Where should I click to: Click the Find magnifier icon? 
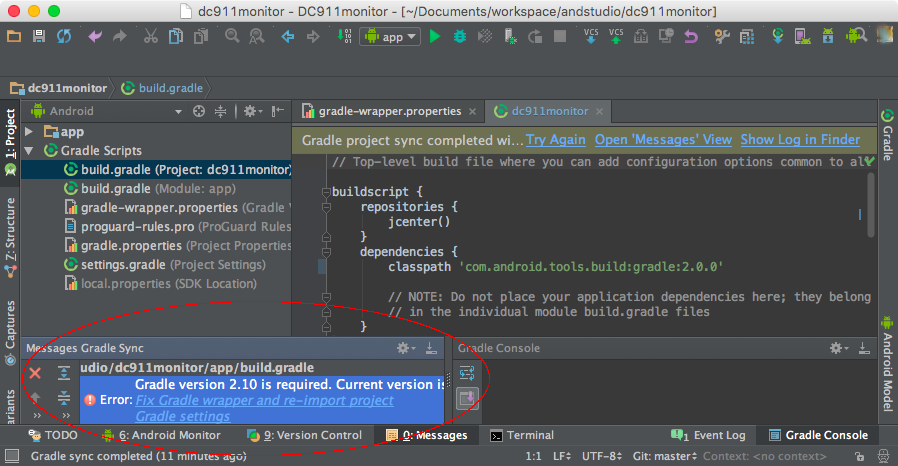(x=232, y=37)
